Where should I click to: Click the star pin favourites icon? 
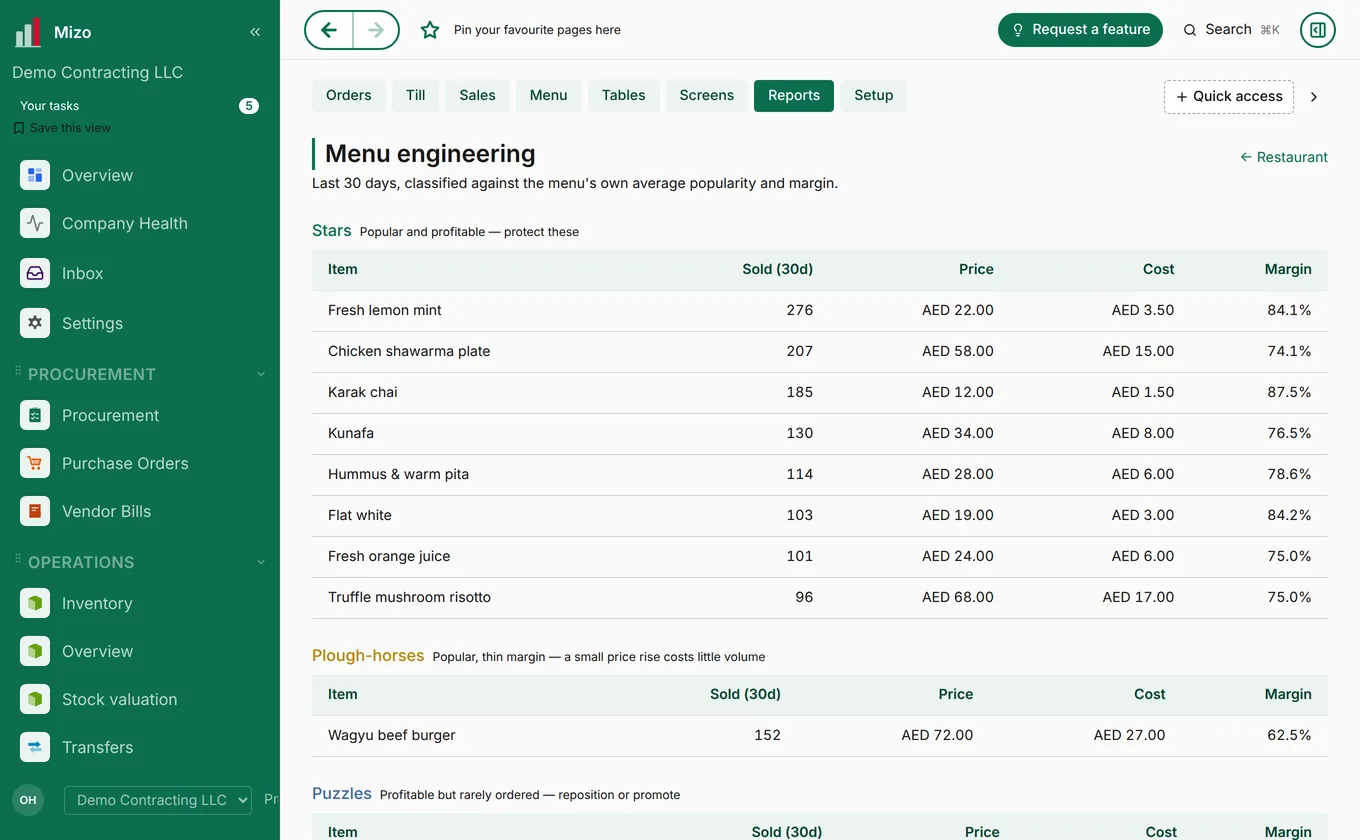[x=430, y=30]
